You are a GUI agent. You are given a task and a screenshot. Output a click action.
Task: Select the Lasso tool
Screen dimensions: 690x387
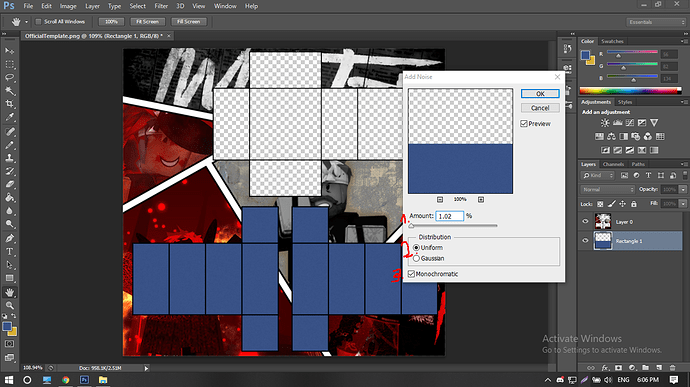point(9,77)
